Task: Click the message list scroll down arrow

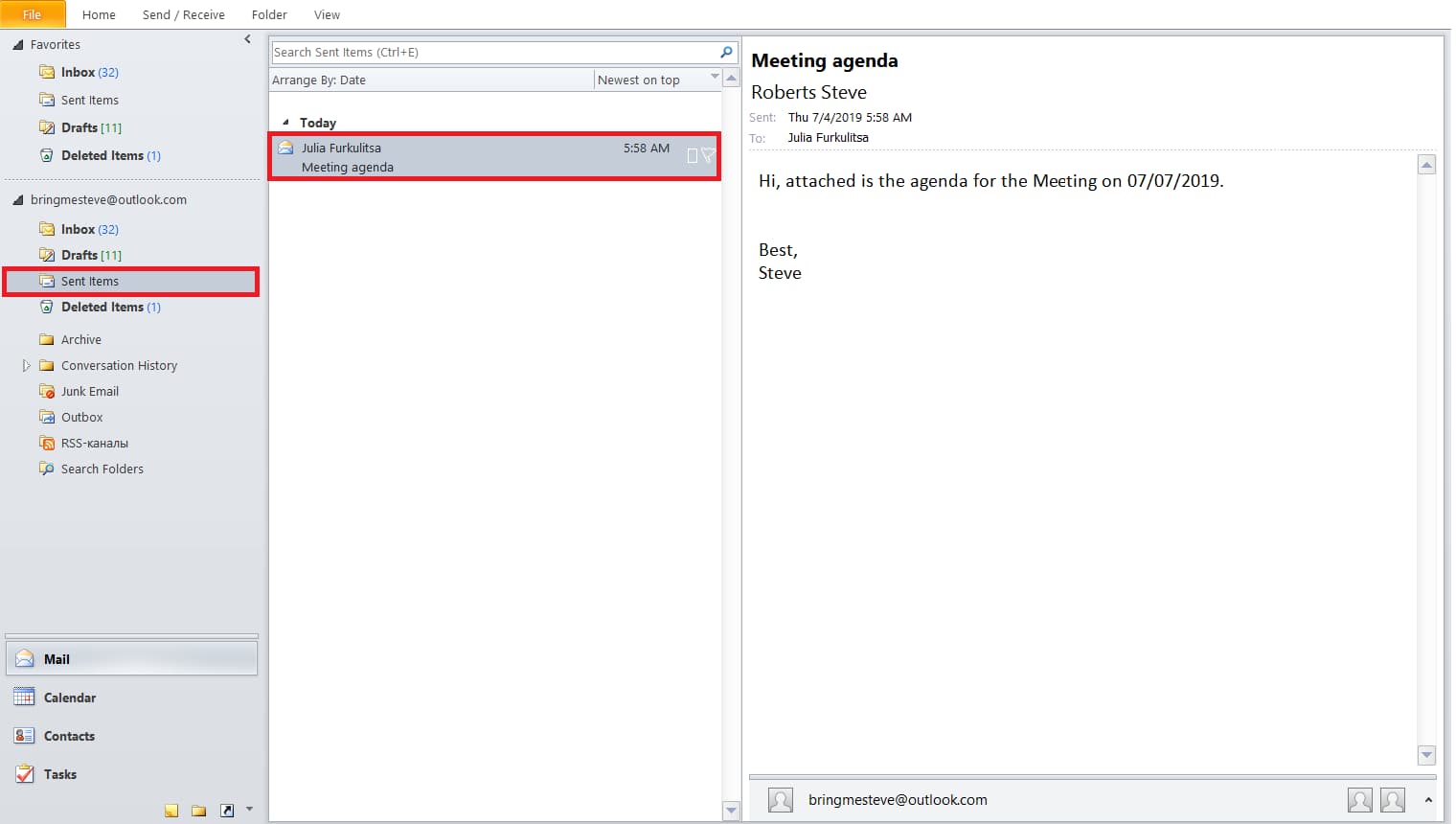Action: tap(732, 811)
